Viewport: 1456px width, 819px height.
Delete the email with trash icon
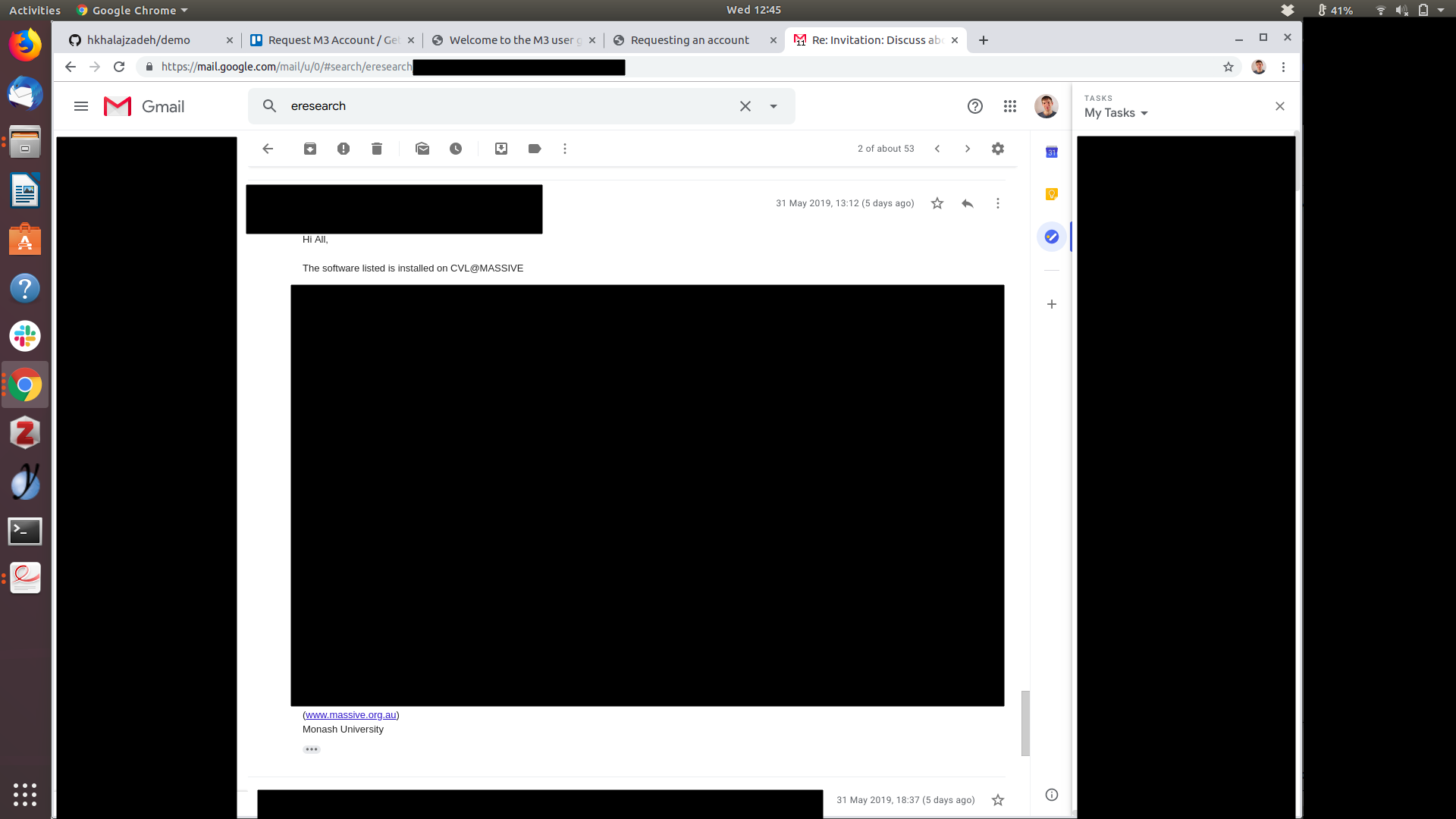(x=377, y=149)
